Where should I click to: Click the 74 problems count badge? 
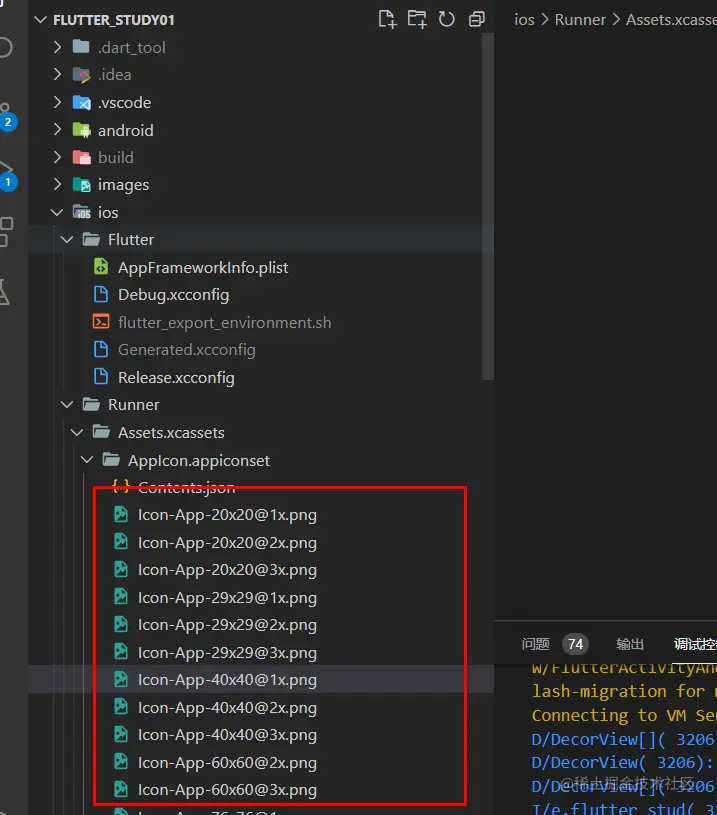click(575, 644)
